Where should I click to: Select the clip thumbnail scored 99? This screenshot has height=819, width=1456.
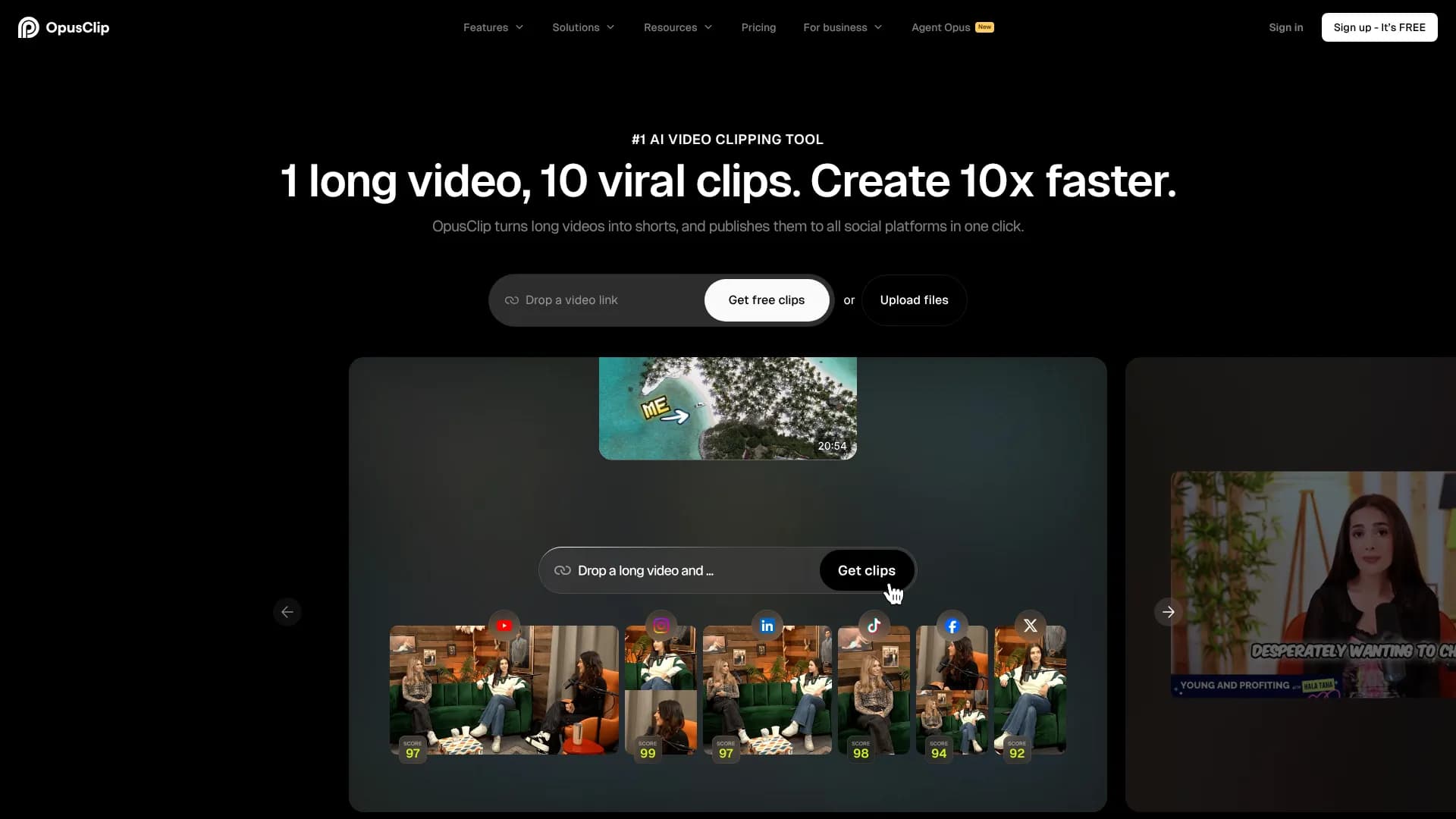pos(661,690)
